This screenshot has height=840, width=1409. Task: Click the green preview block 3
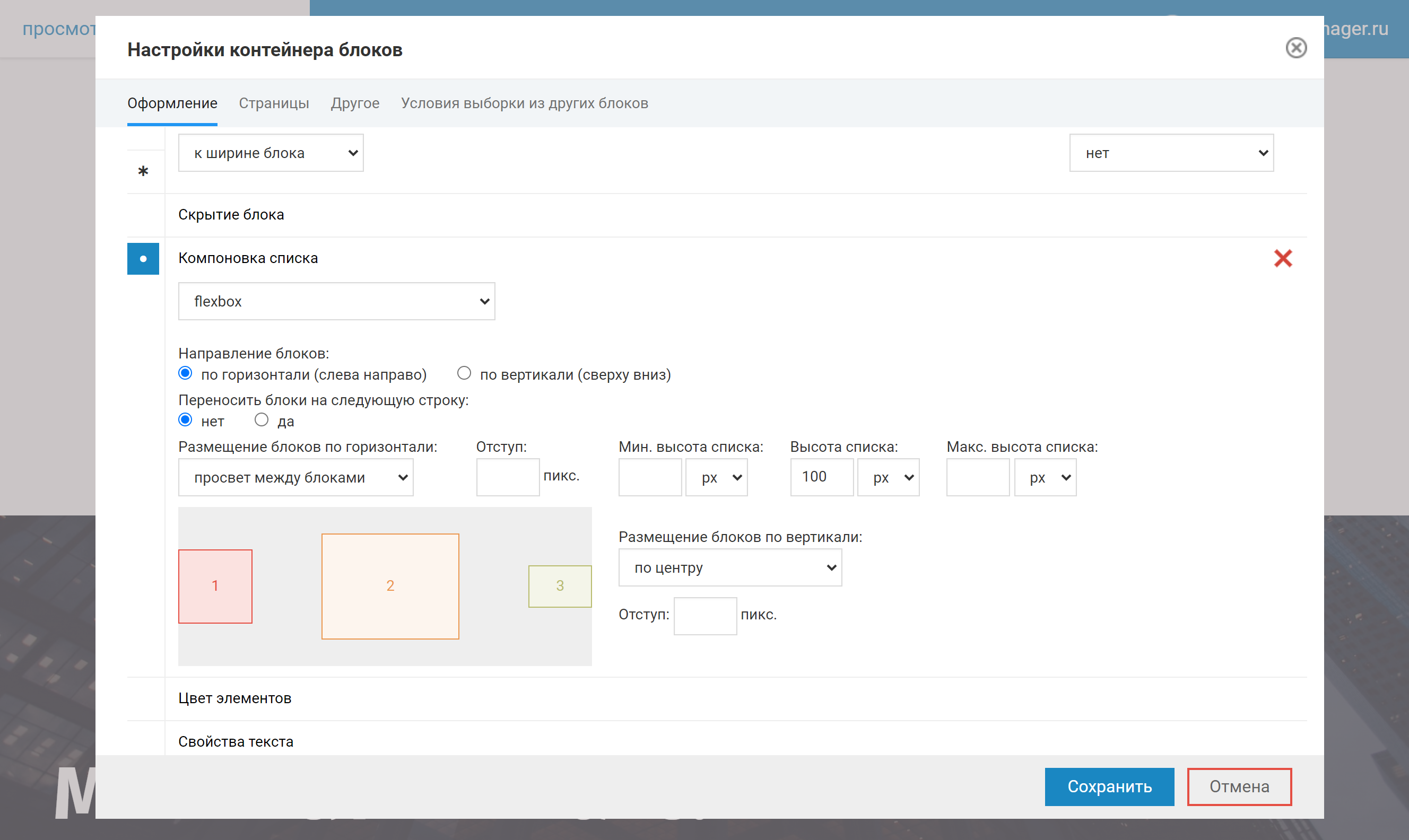pyautogui.click(x=559, y=586)
